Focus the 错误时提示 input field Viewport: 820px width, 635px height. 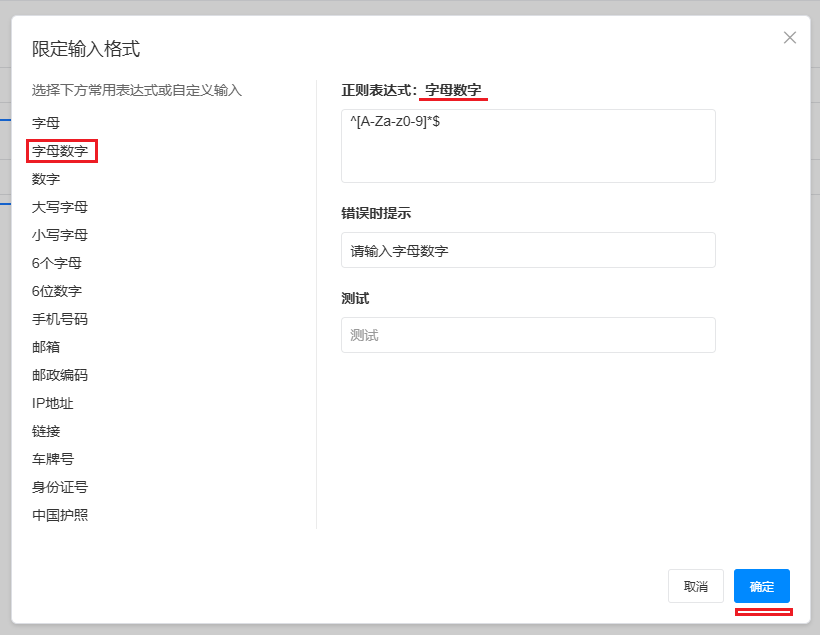click(528, 250)
